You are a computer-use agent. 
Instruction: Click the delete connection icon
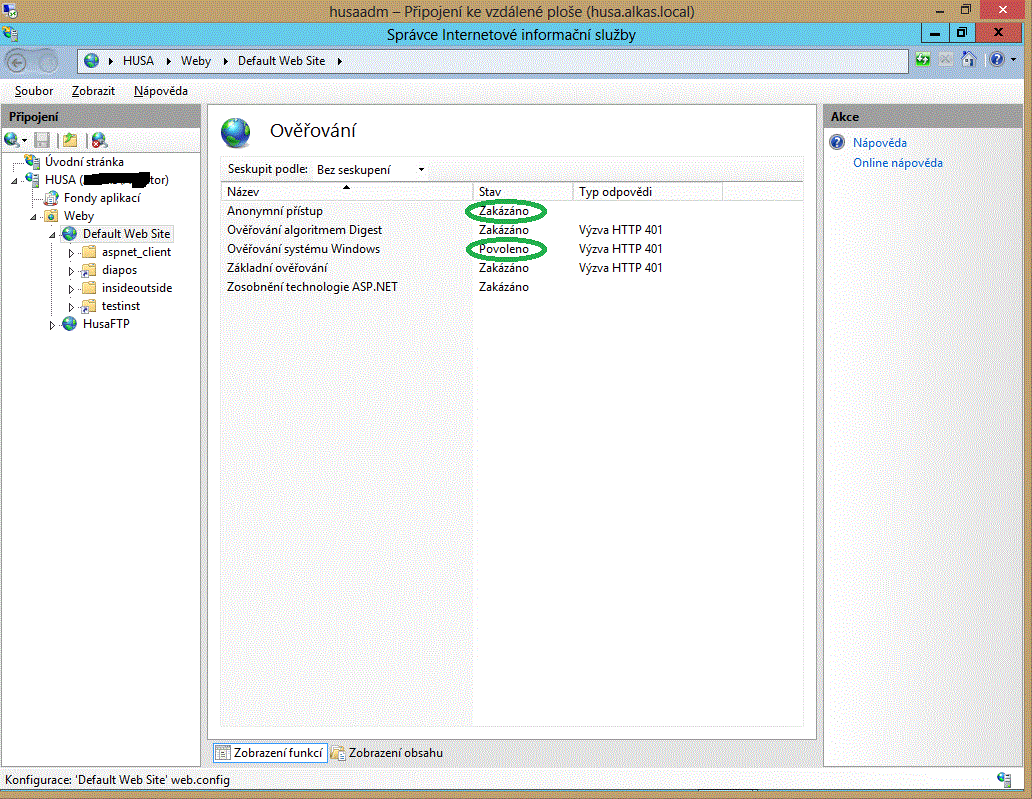(99, 140)
